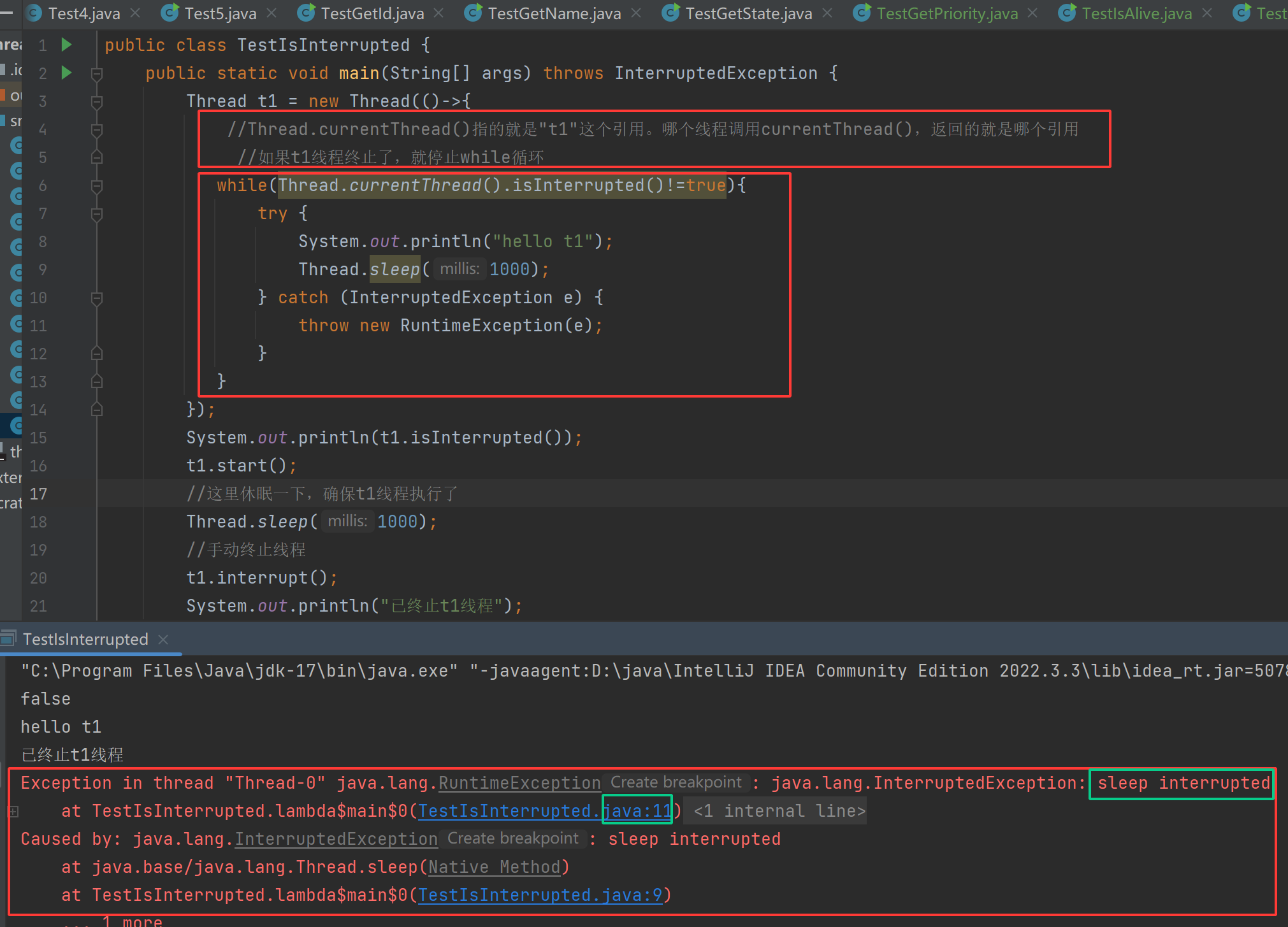
Task: Place the cursor on line number 17
Action: [38, 494]
